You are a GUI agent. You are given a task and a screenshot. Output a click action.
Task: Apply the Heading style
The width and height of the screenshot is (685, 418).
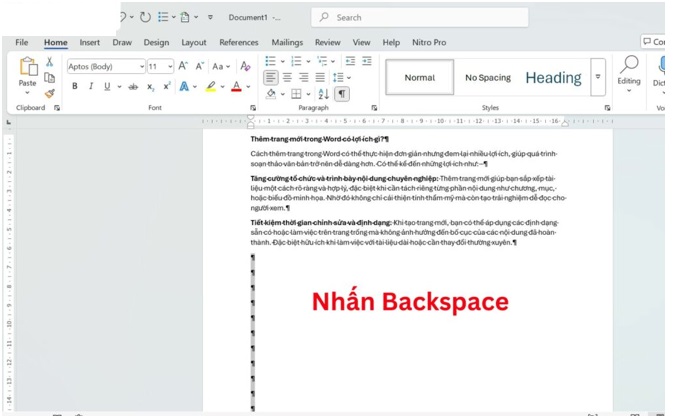tap(554, 78)
